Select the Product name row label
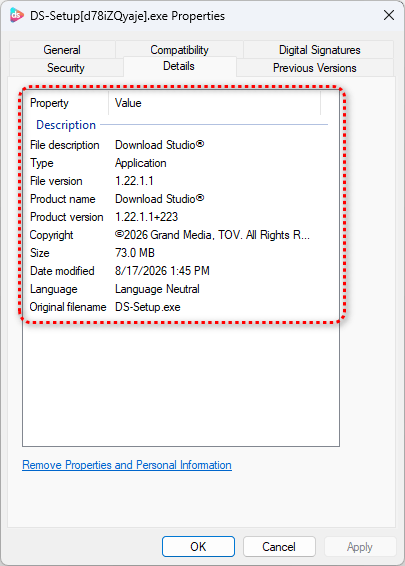This screenshot has height=566, width=405. tap(63, 199)
